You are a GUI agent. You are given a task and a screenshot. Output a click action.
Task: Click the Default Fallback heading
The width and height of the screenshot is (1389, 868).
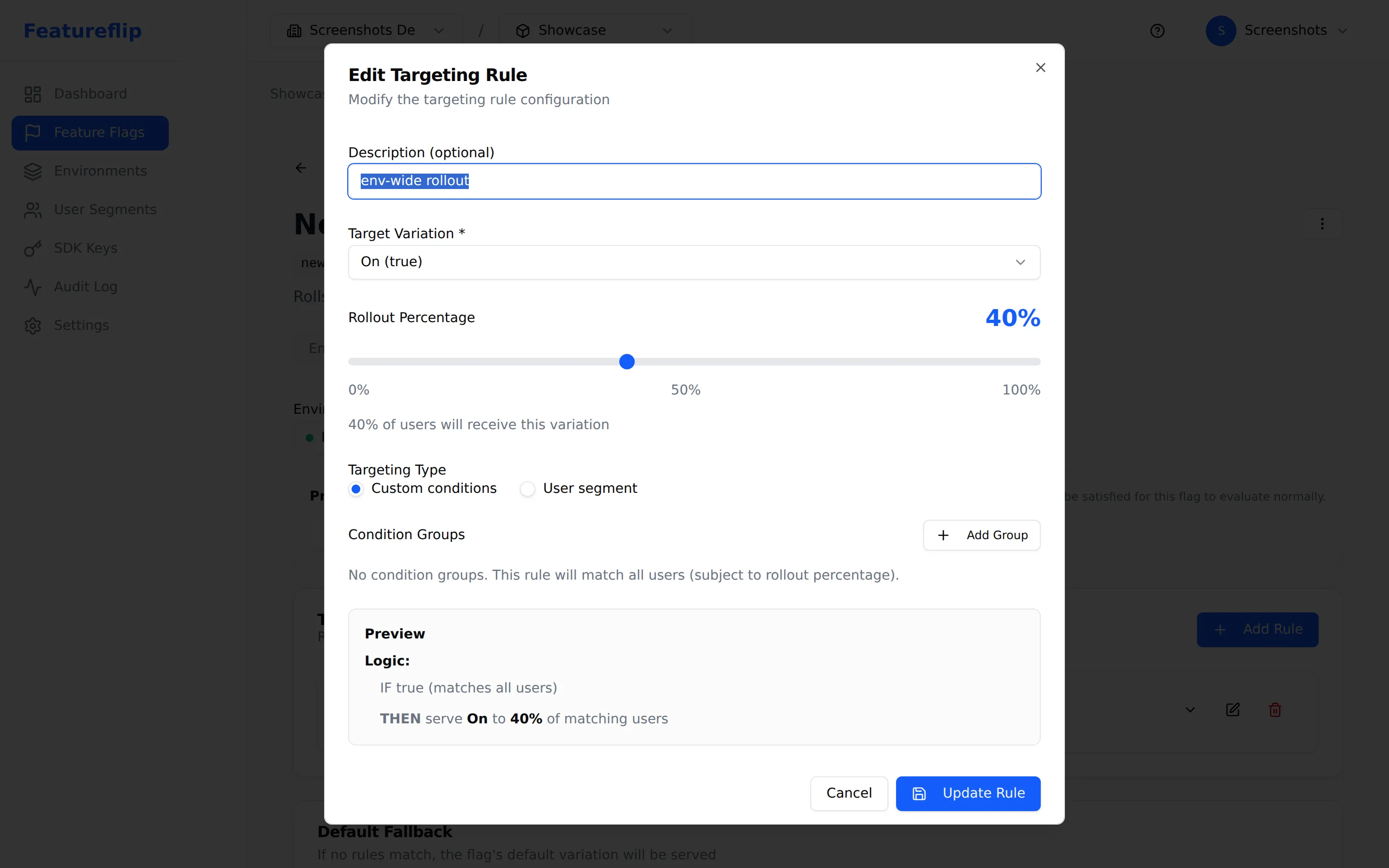click(384, 832)
